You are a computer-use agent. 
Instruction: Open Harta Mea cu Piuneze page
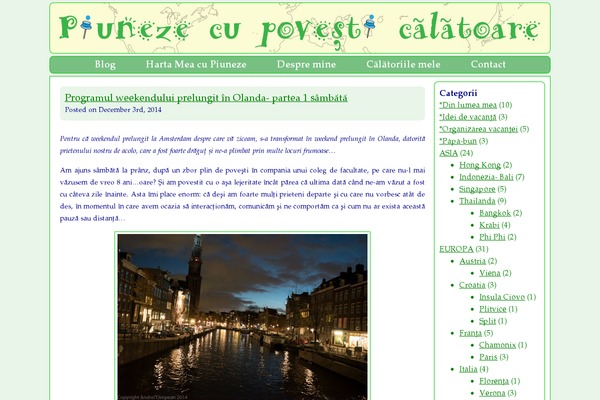coord(196,64)
